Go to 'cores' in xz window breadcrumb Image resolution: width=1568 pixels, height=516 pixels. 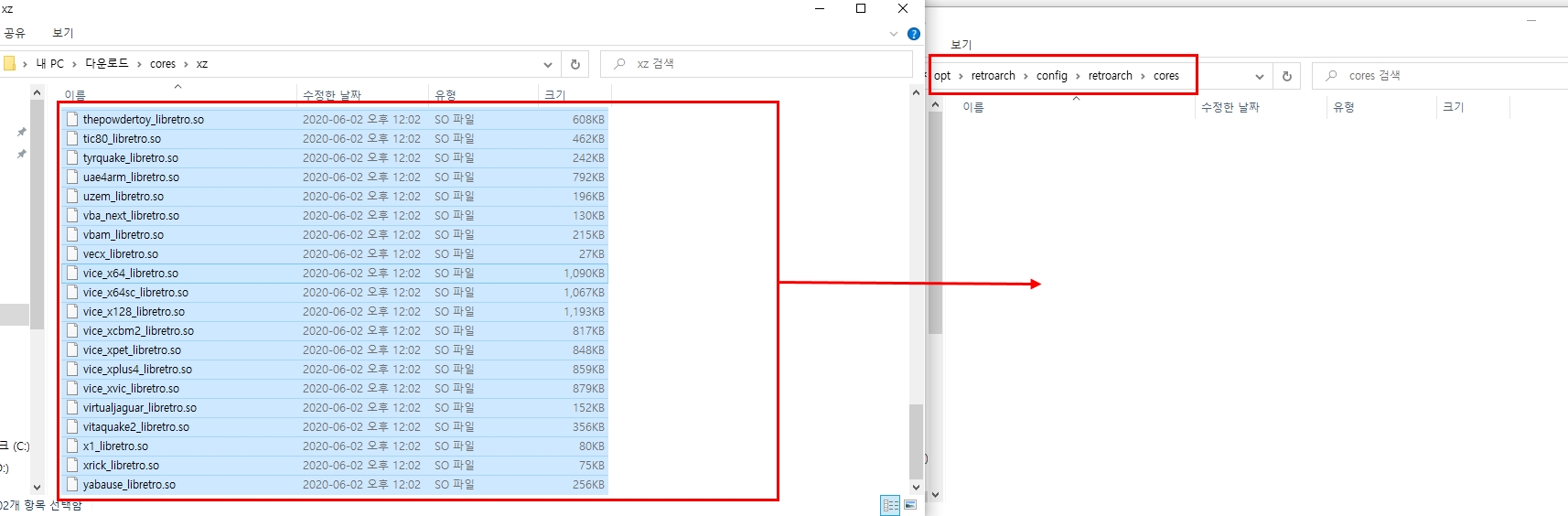point(163,64)
